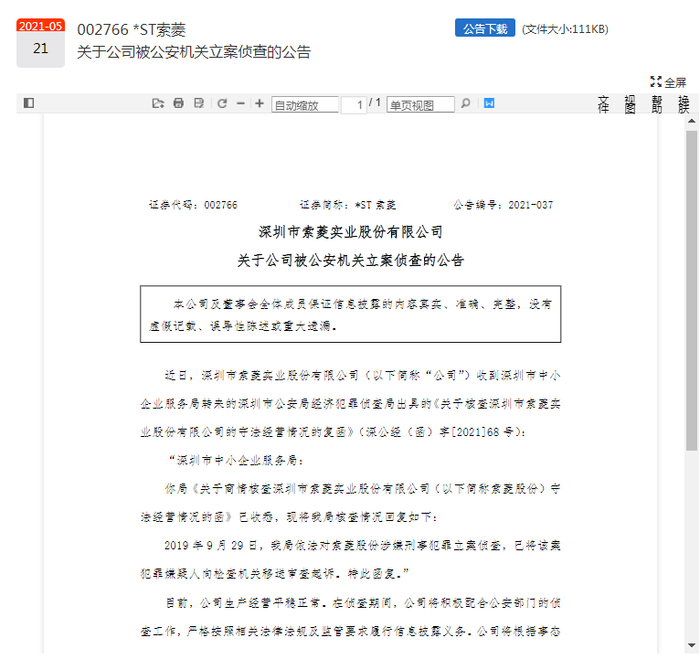Open the 文件 menu
Image resolution: width=700 pixels, height=671 pixels.
tap(603, 104)
